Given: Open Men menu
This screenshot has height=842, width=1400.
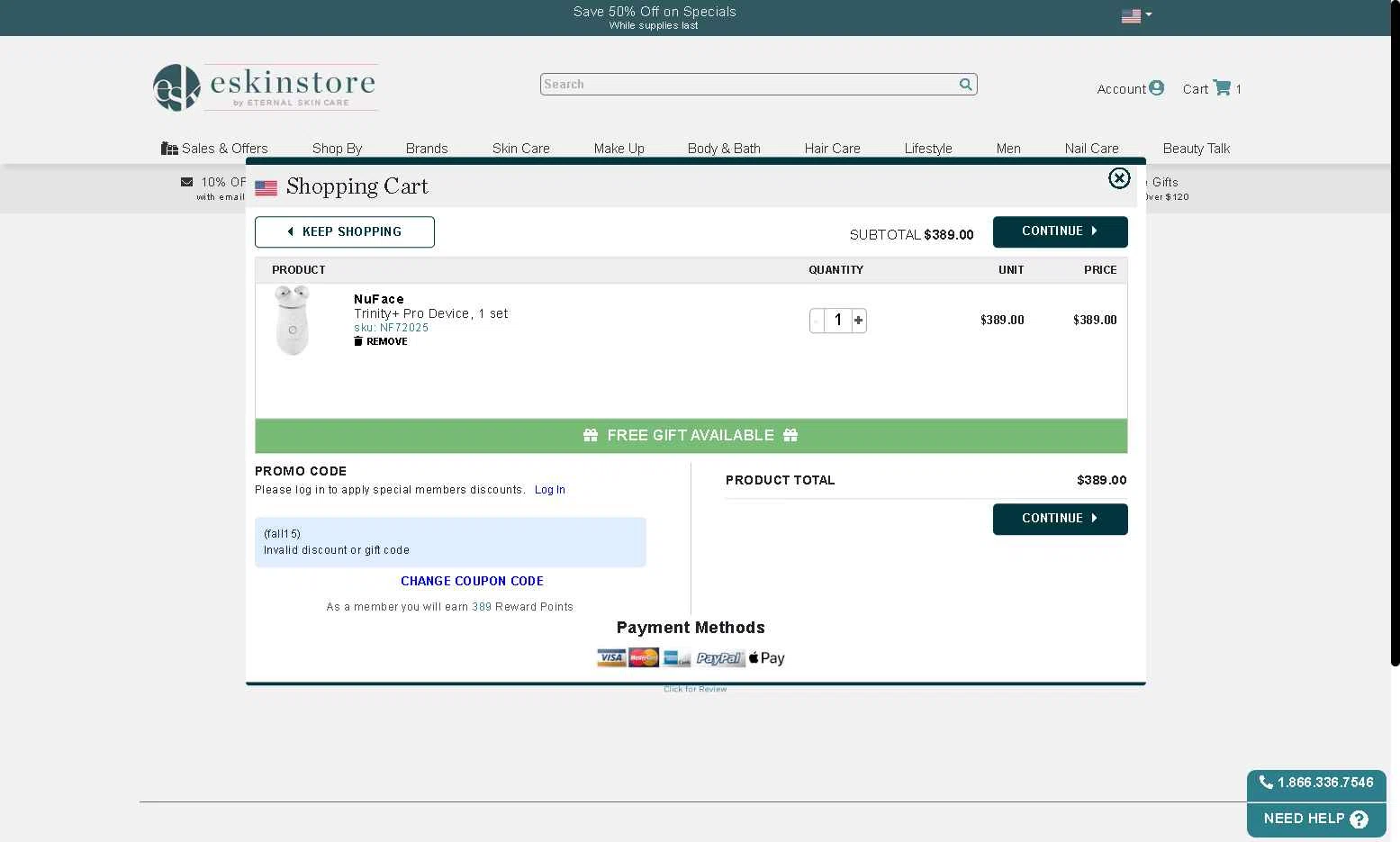Looking at the screenshot, I should point(1008,149).
